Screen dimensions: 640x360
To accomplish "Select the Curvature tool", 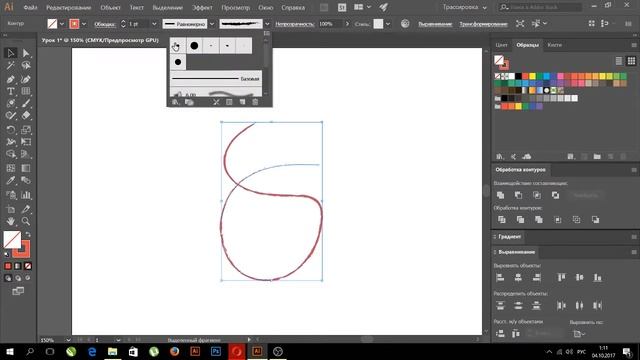I will [x=26, y=79].
